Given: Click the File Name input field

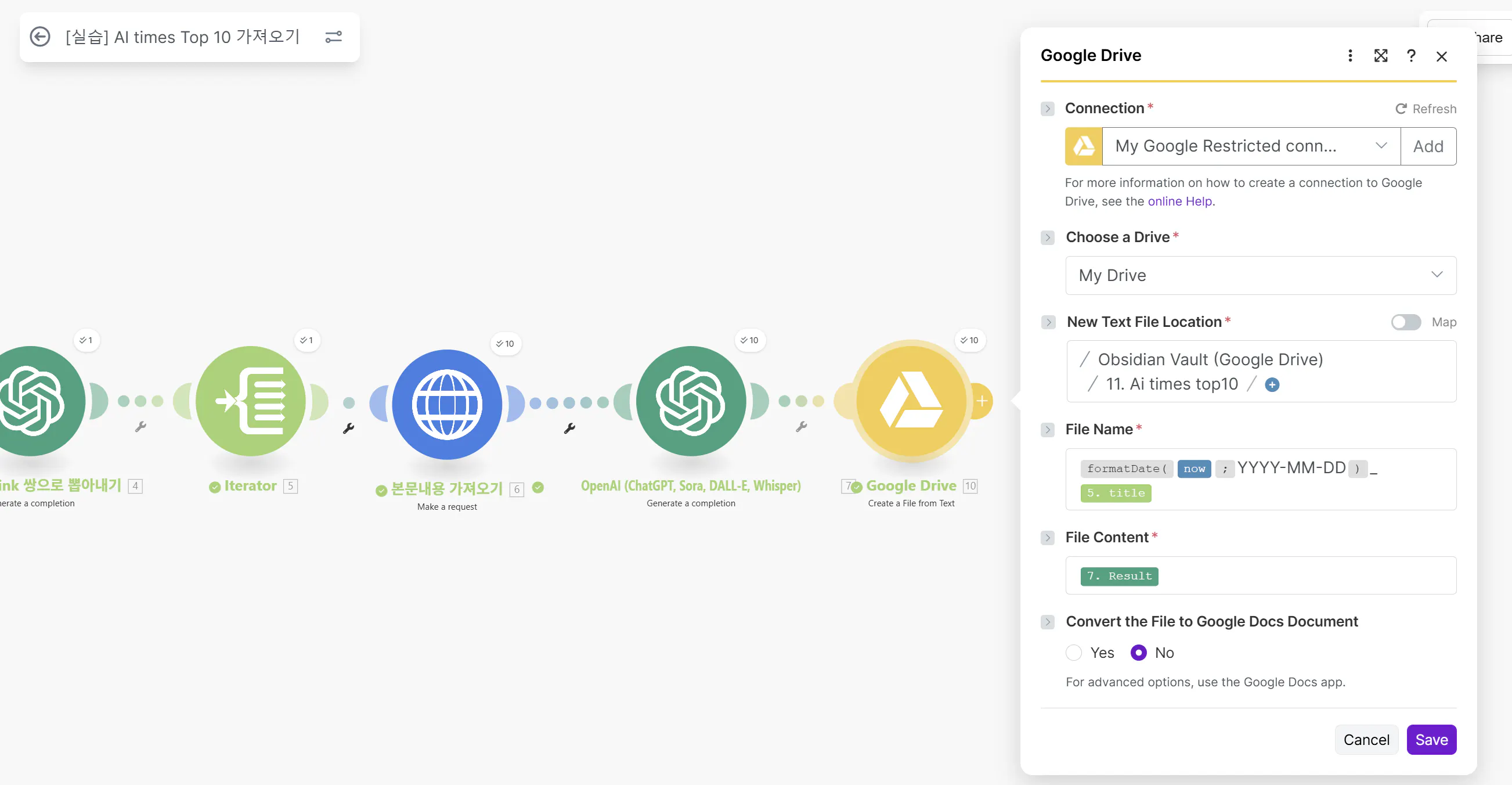Looking at the screenshot, I should click(1261, 479).
